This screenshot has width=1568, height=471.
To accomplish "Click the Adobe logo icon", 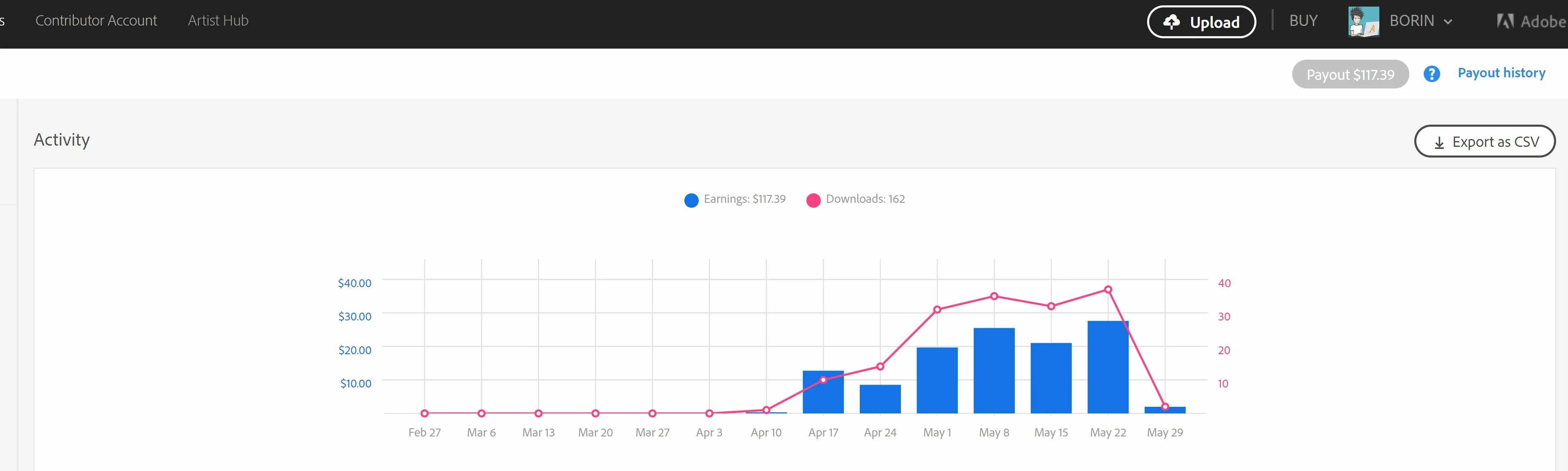I will [x=1505, y=21].
